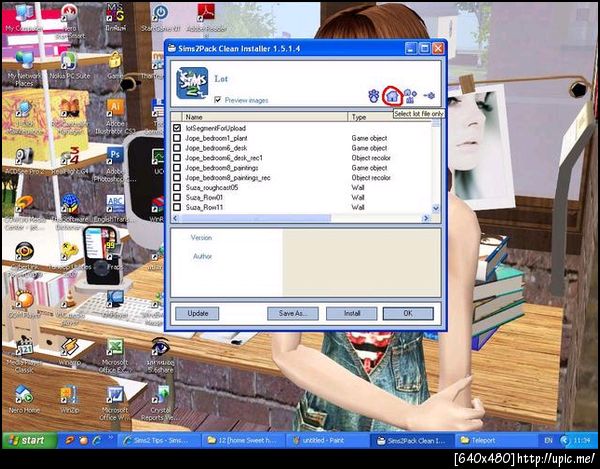Select the Jope_bedroom8_paintings_rec row name

228,178
